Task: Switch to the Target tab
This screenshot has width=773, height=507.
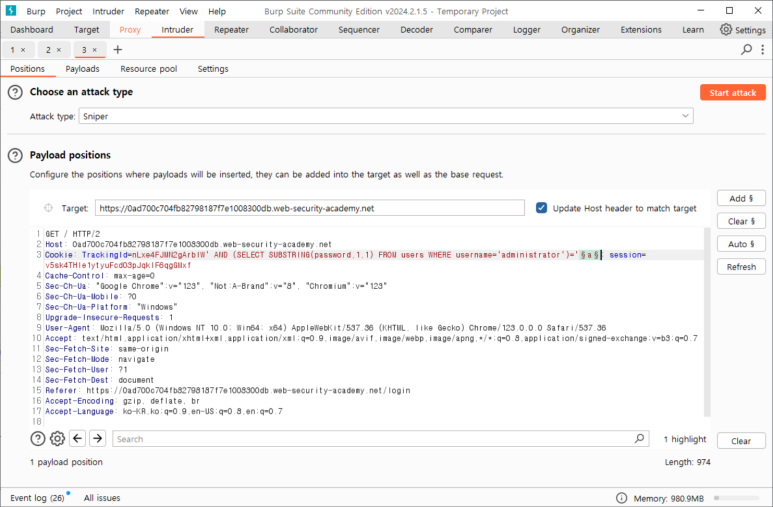Action: click(x=86, y=30)
